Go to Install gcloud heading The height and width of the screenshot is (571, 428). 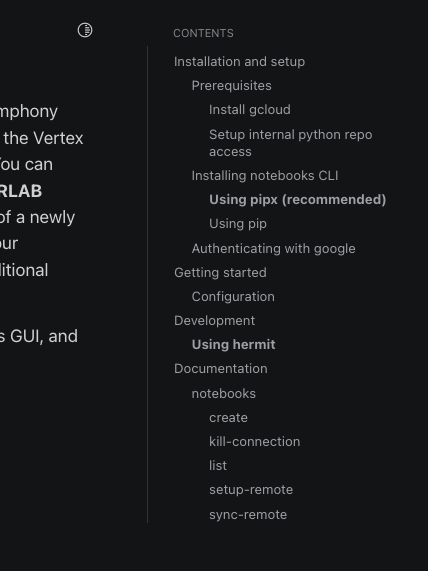coord(250,110)
